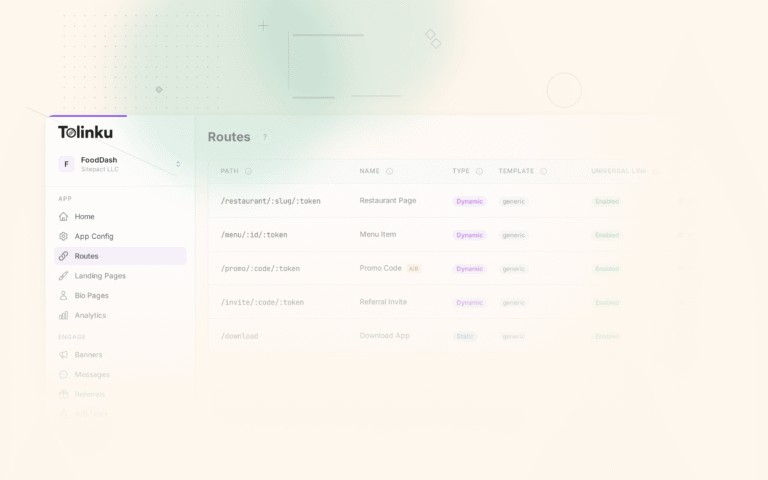Click the PATH column header
Screen dimensions: 768x480
[x=229, y=171]
